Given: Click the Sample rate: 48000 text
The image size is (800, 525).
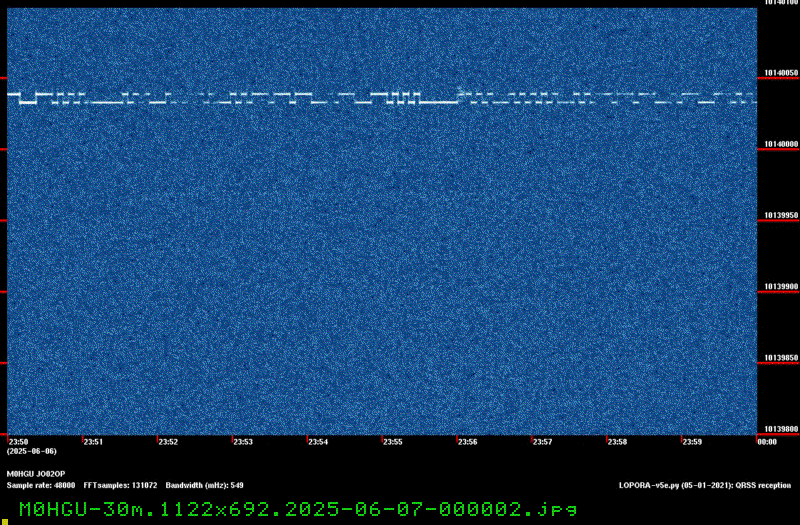Looking at the screenshot, I should [41, 485].
